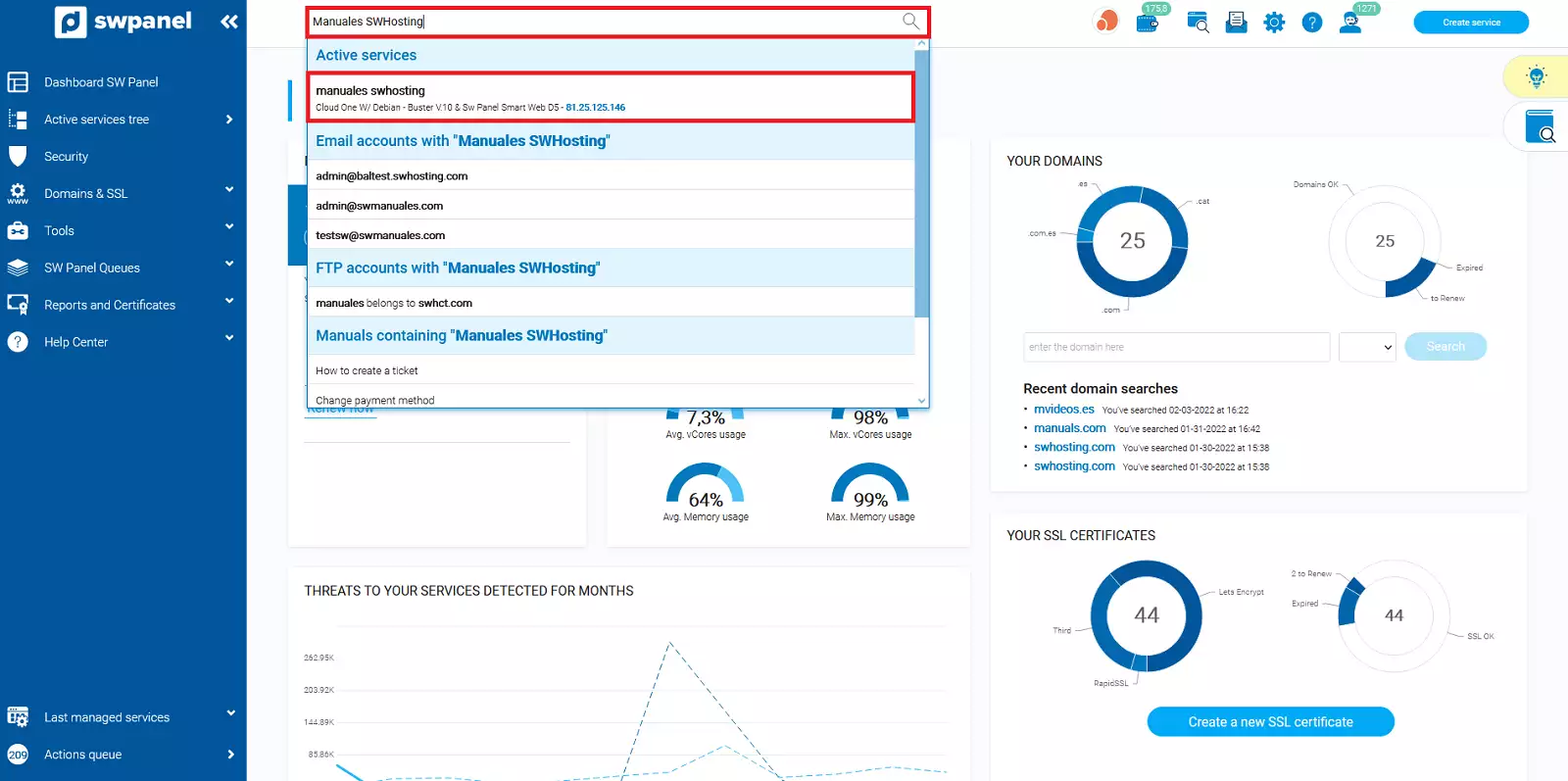
Task: Click the domain search input field
Action: coord(1176,347)
